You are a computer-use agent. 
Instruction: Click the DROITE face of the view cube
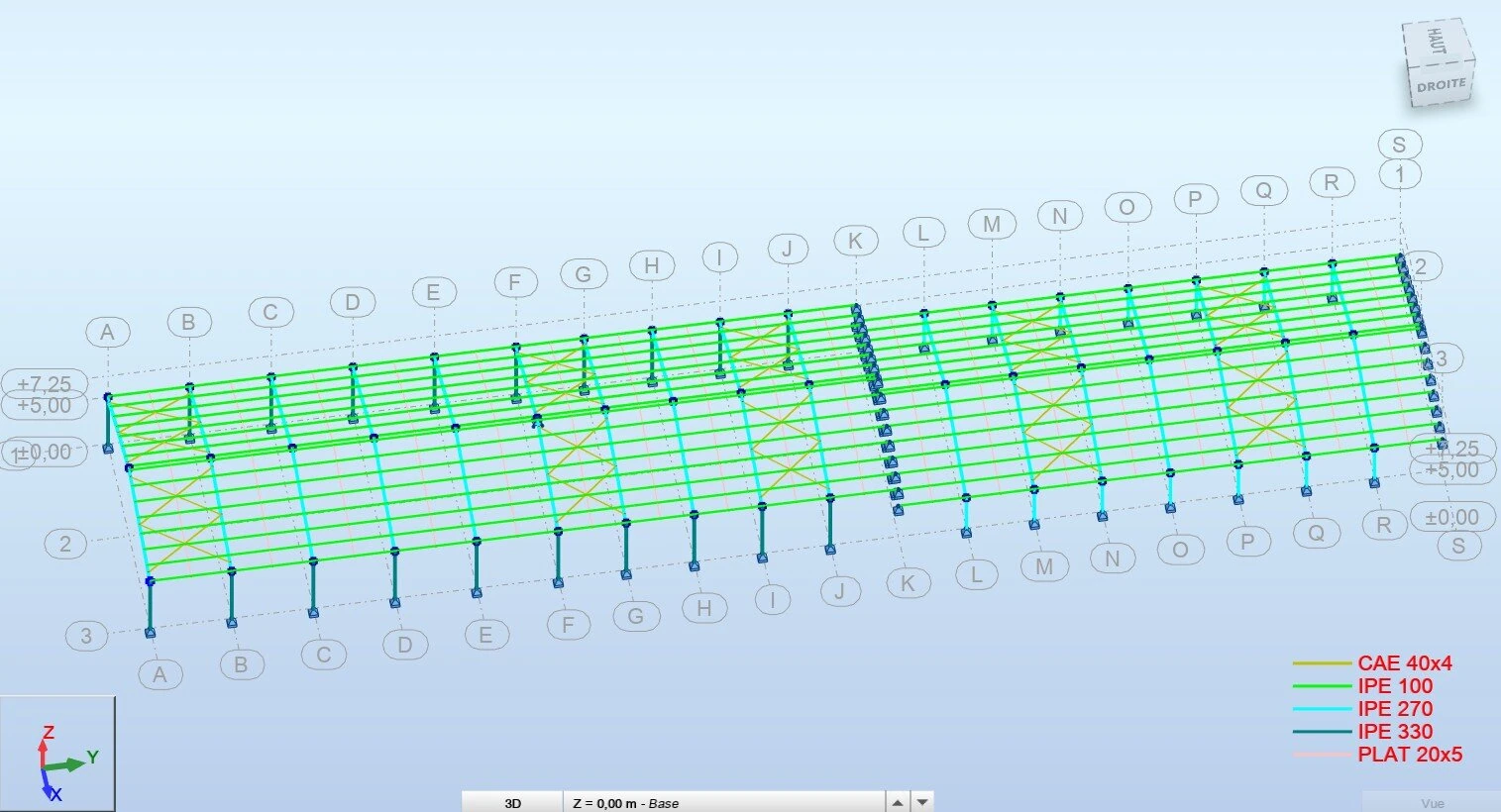1441,85
